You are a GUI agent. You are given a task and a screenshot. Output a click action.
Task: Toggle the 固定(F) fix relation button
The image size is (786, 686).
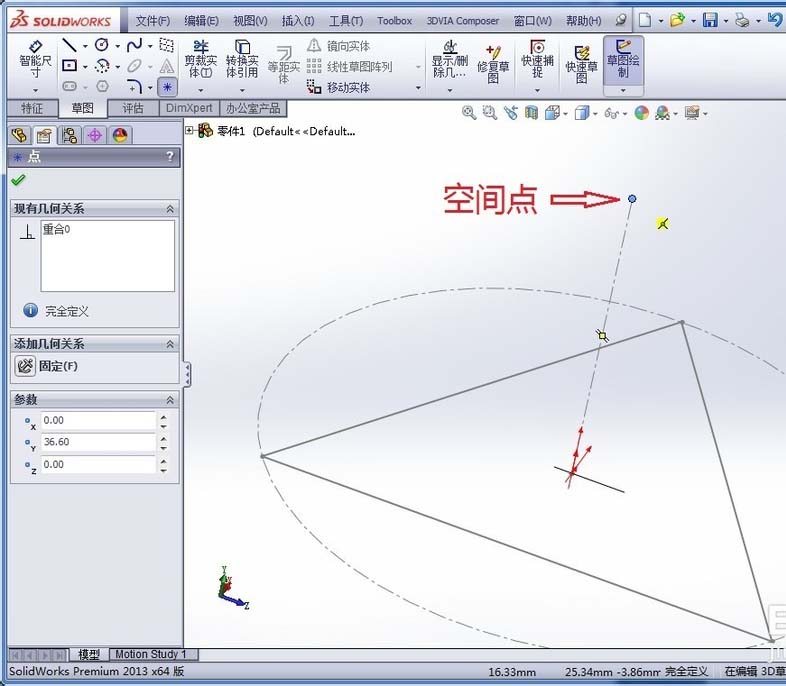26,366
